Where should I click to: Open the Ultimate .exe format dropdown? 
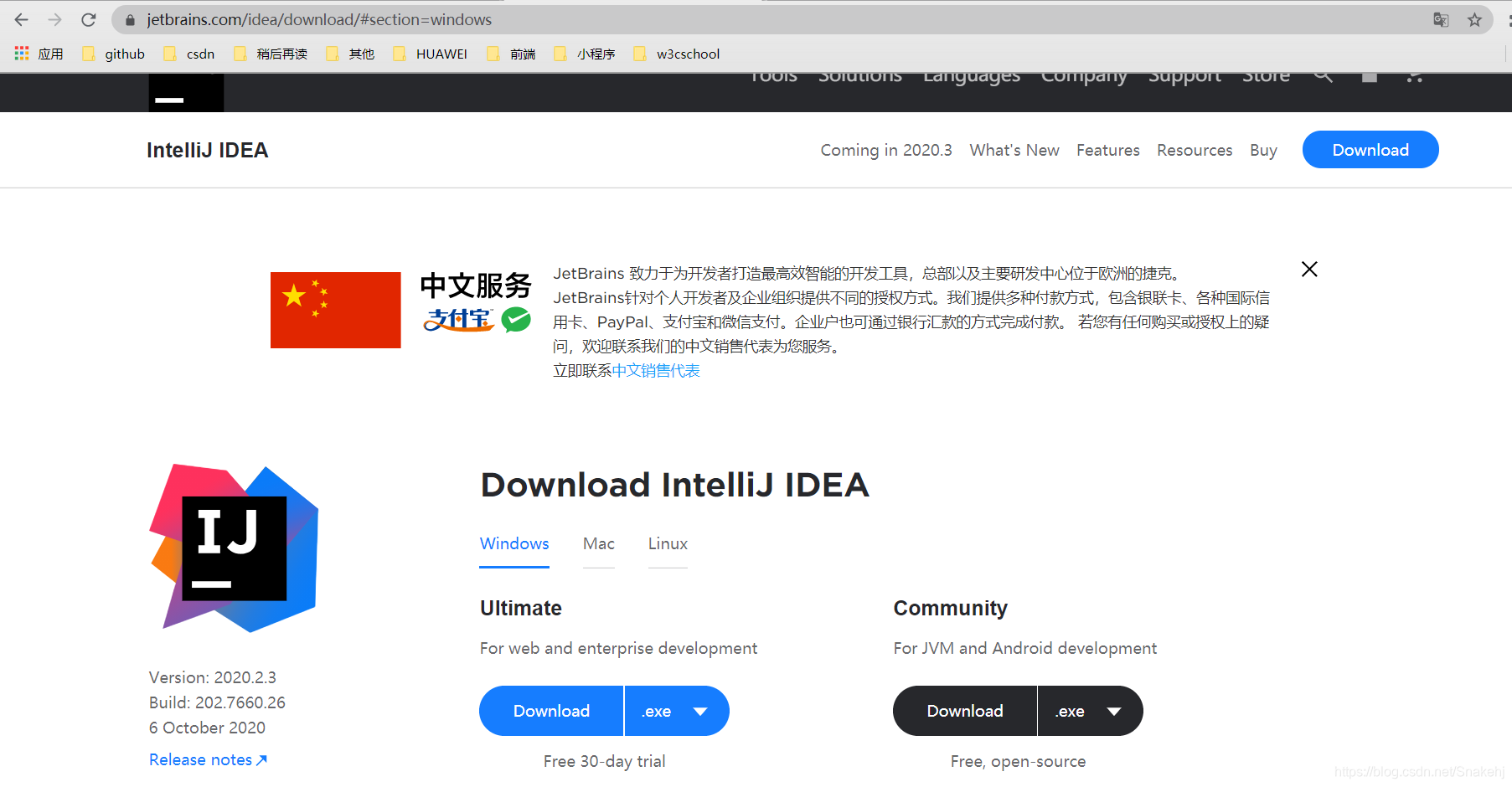pyautogui.click(x=677, y=711)
